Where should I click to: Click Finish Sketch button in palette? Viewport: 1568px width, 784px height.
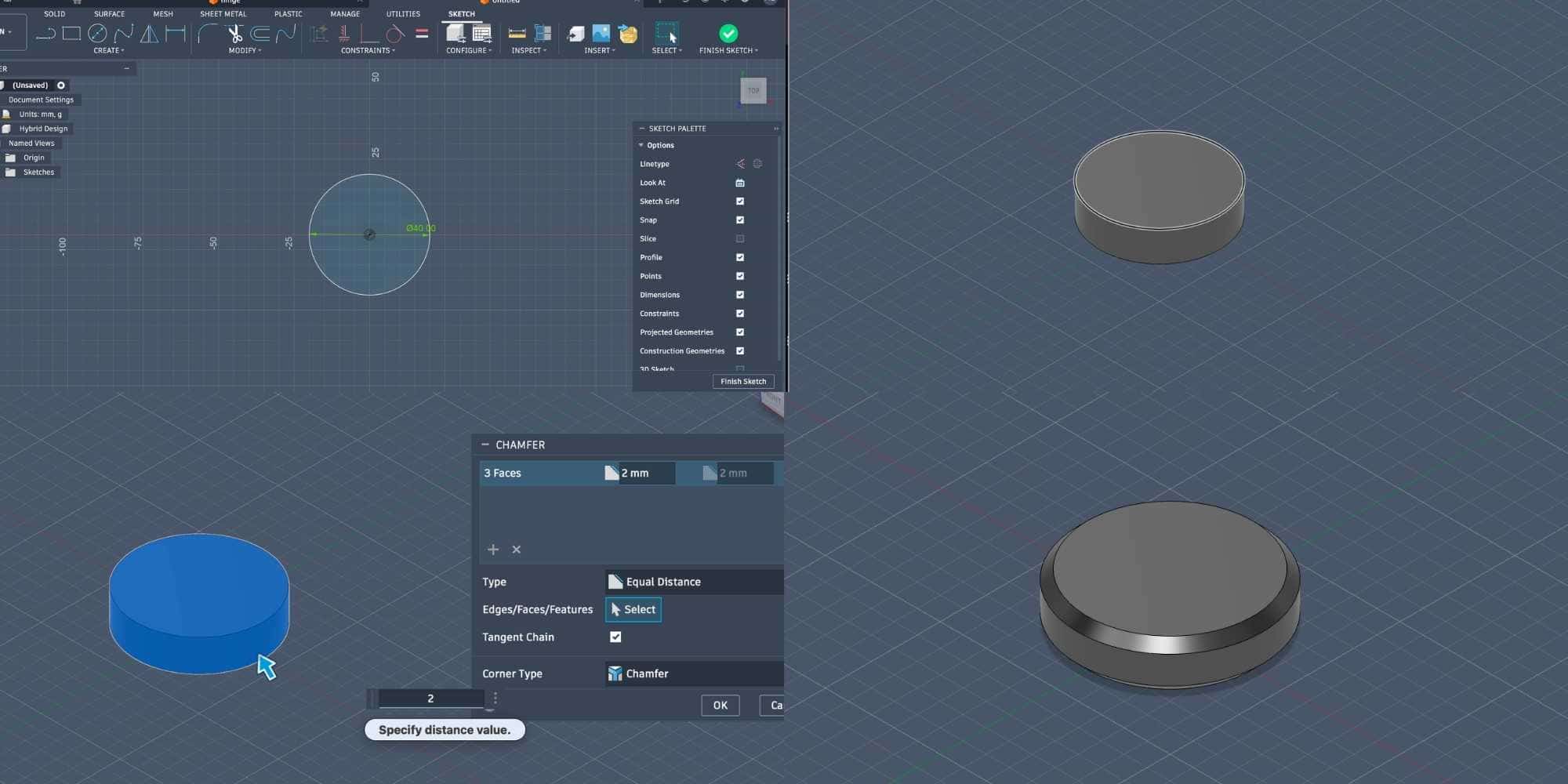click(742, 382)
